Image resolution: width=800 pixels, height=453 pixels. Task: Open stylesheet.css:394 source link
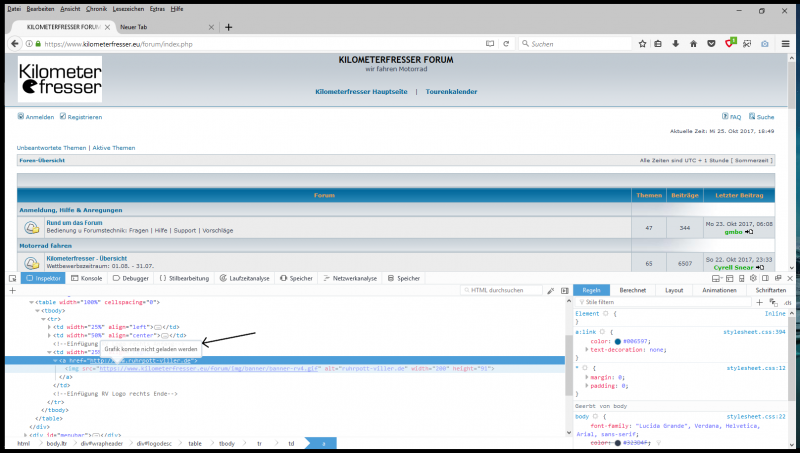[755, 331]
